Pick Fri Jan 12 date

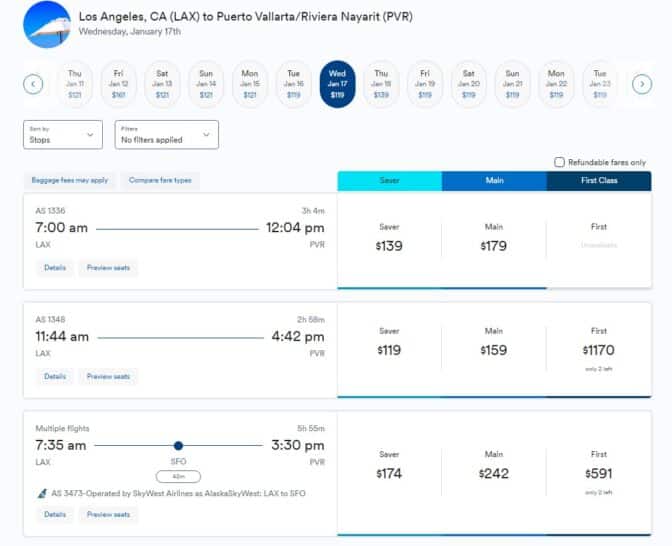click(x=118, y=84)
